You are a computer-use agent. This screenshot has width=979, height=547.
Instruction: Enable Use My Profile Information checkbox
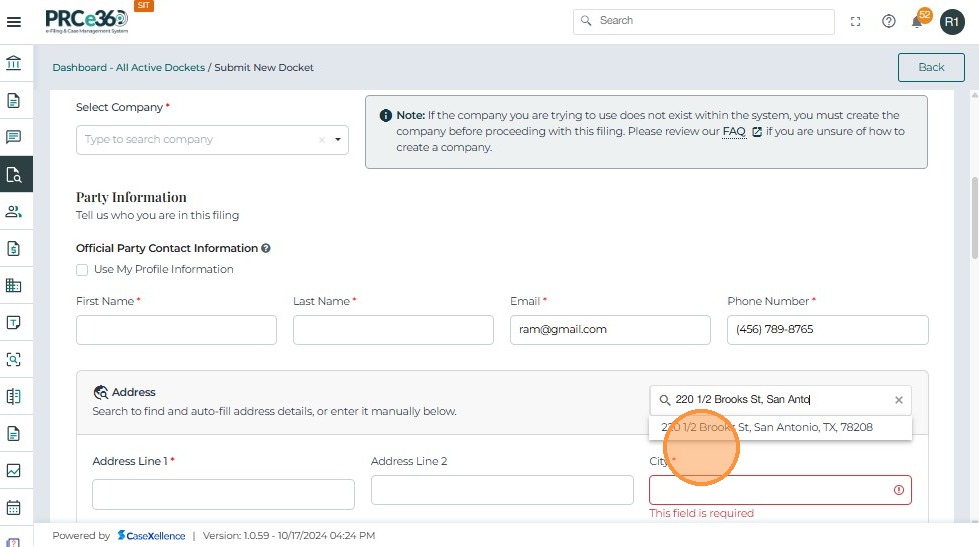82,270
